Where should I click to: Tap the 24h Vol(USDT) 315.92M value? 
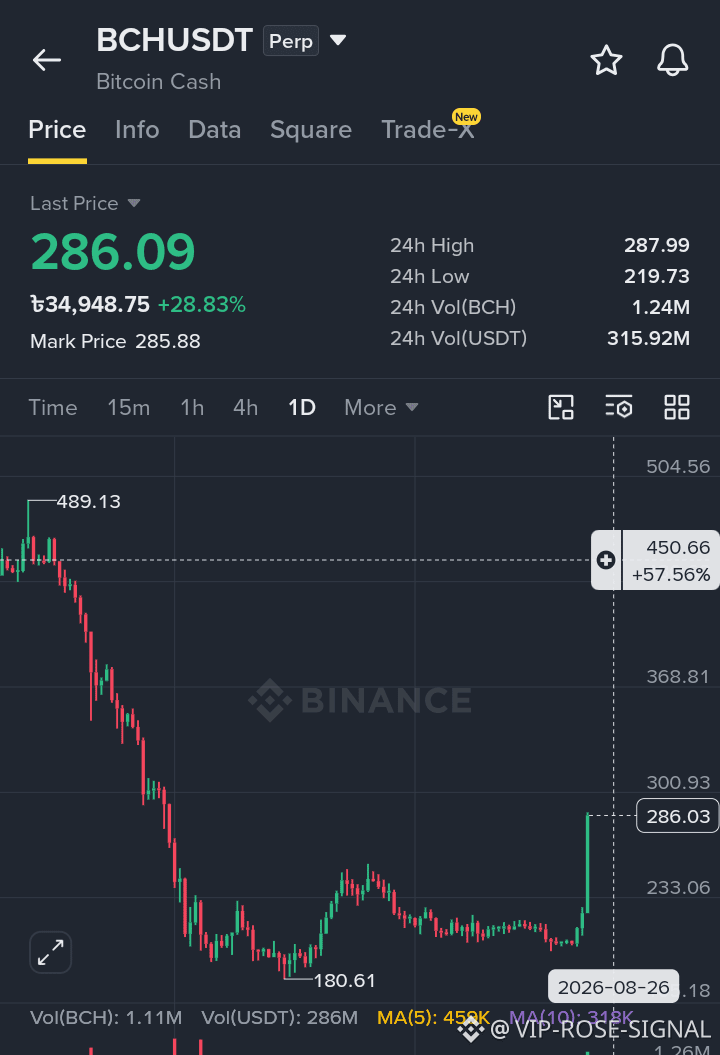point(648,338)
